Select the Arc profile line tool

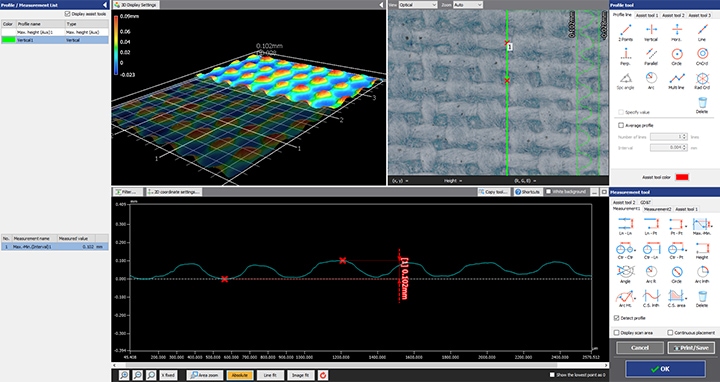point(651,80)
